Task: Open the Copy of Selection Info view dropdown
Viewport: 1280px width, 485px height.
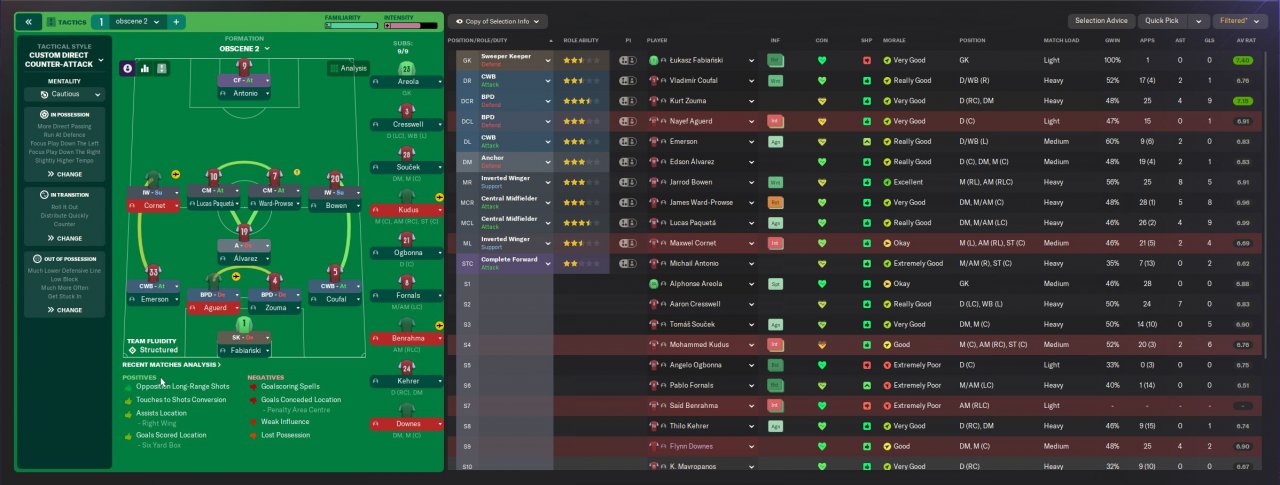Action: pyautogui.click(x=497, y=21)
